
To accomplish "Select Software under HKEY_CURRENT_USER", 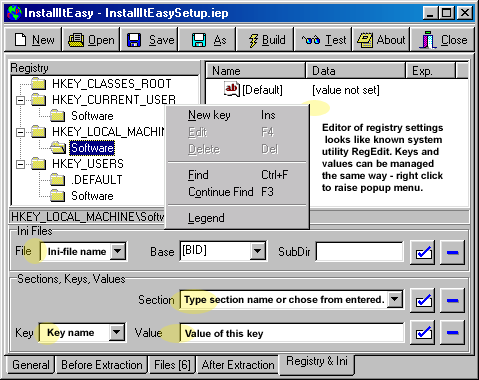I will 92,116.
